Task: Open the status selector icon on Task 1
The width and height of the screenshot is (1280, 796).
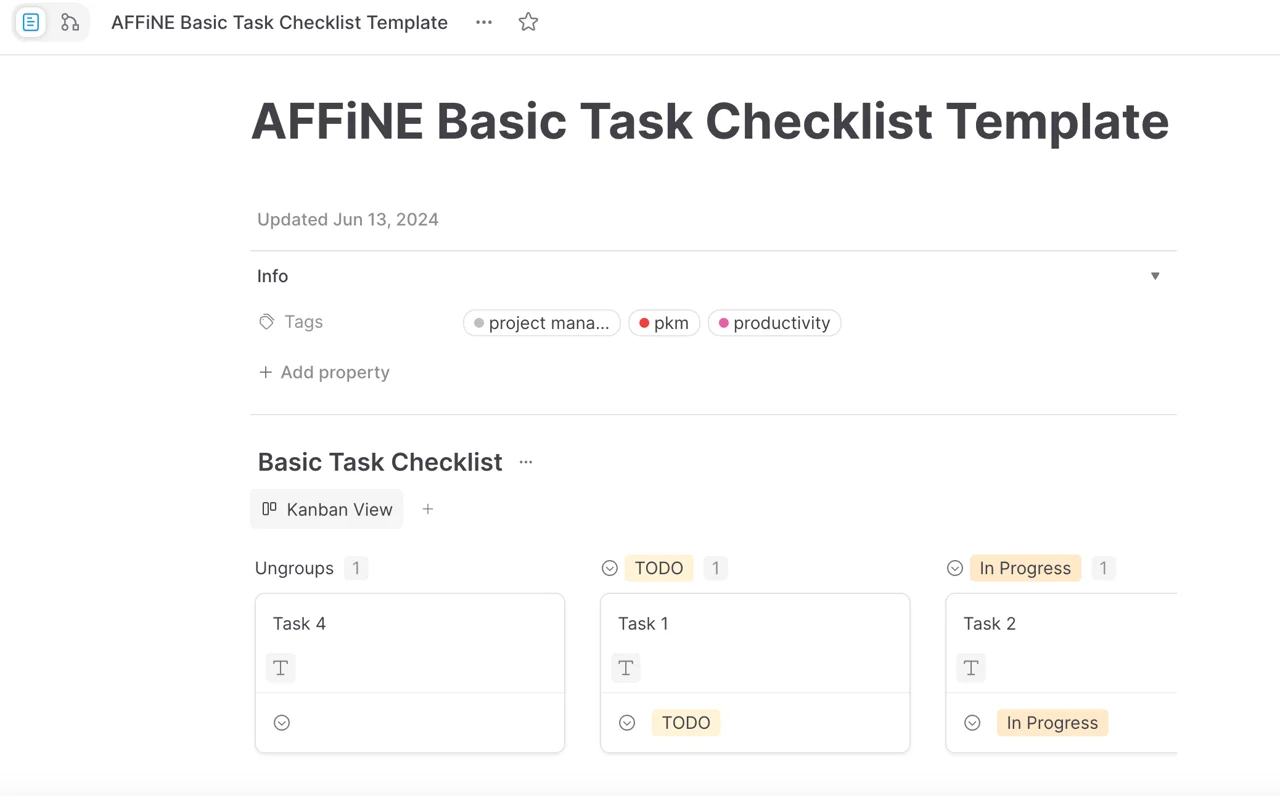Action: point(627,722)
